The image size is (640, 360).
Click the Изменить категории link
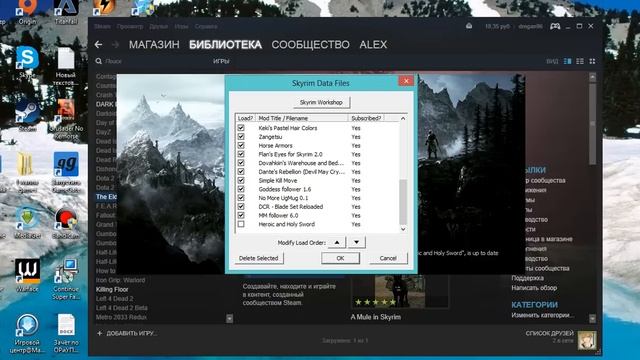tap(542, 315)
